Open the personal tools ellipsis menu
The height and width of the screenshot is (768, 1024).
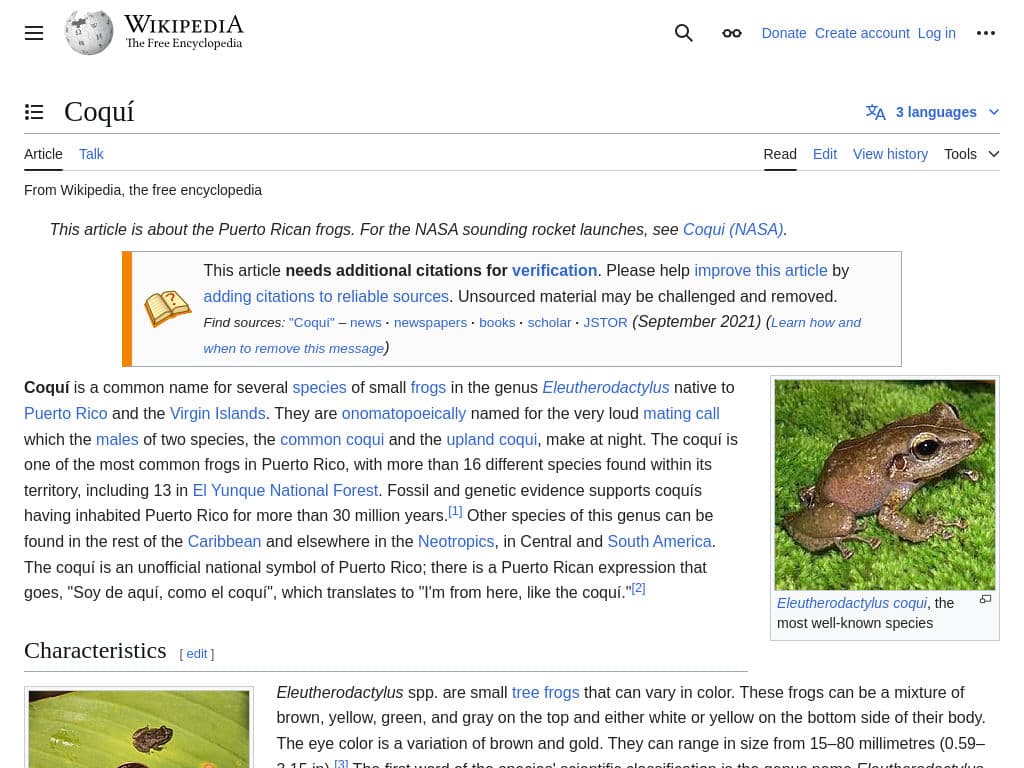[986, 33]
